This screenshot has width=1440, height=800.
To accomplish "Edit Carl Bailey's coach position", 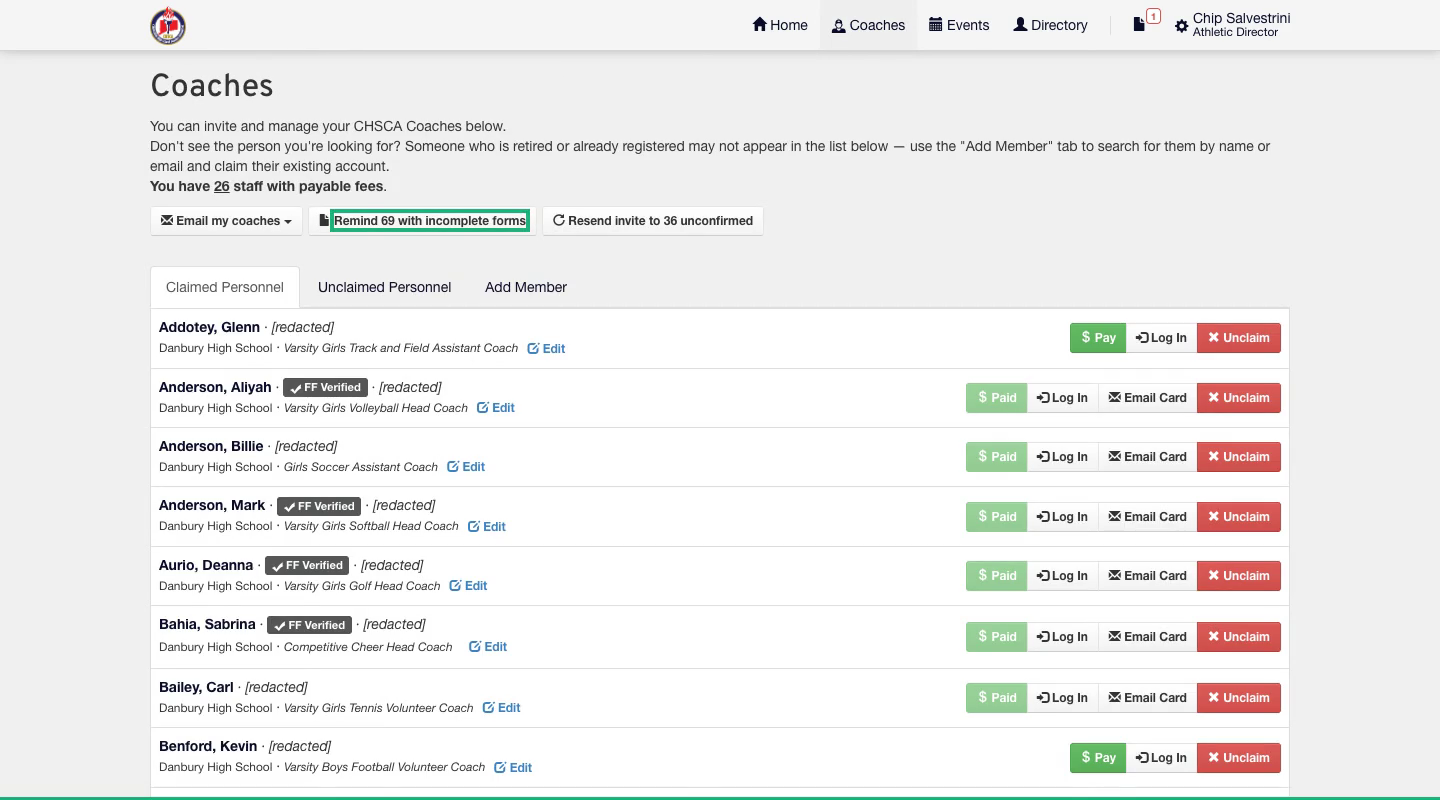I will [x=501, y=708].
